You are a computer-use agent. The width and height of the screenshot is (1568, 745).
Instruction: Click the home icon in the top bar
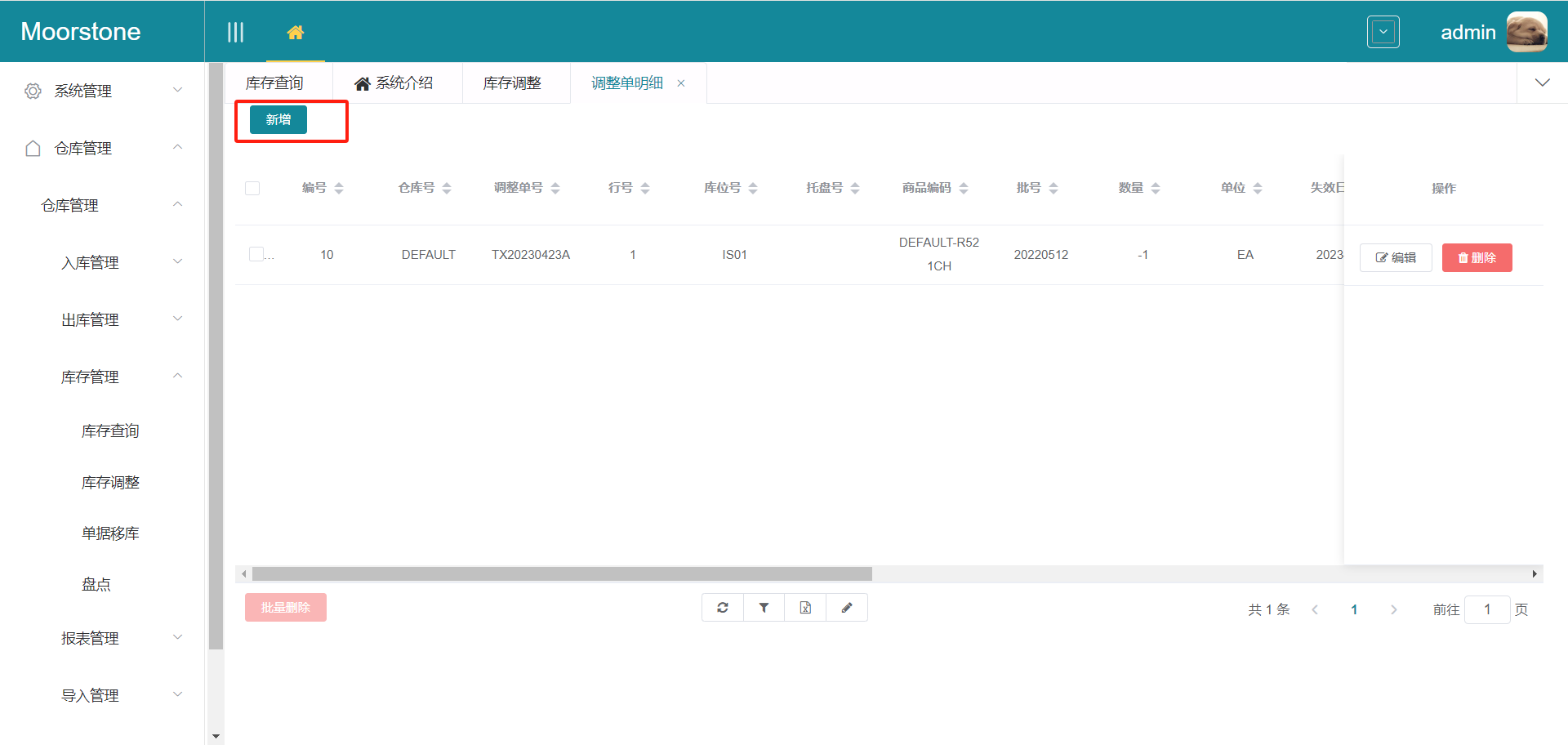(296, 33)
